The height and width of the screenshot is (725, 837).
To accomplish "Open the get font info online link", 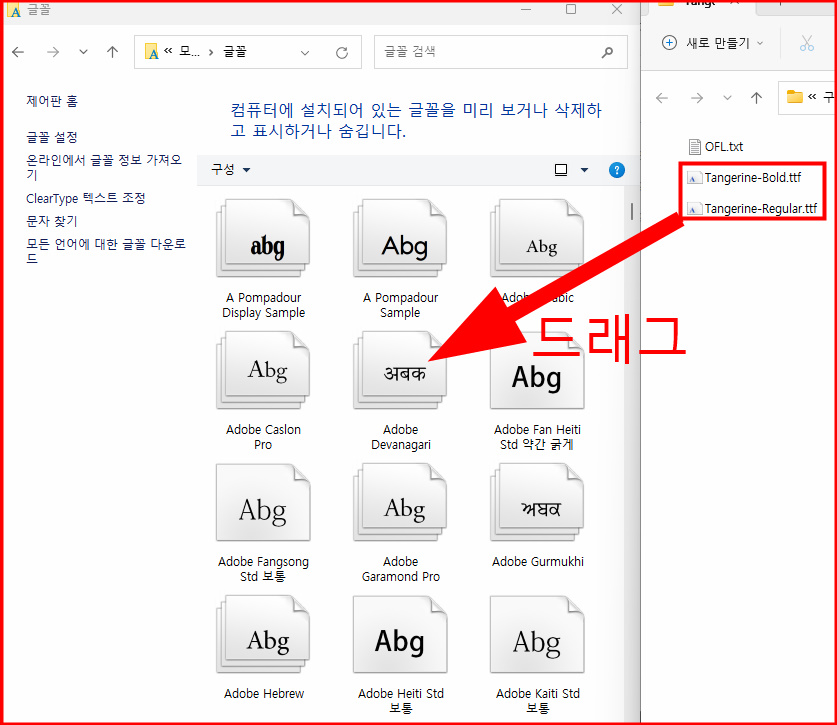I will (x=104, y=167).
